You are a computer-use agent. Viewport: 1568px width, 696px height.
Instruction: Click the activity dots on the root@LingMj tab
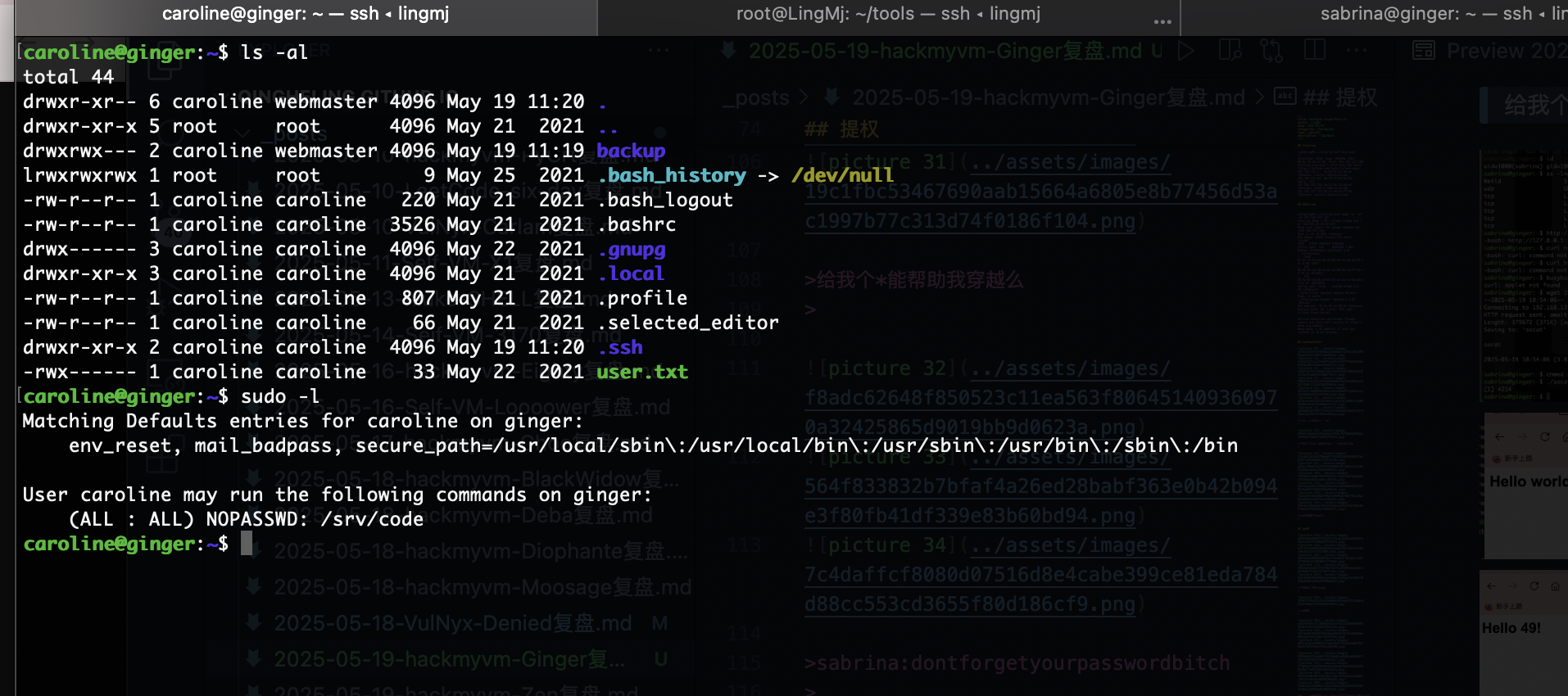pos(1162,22)
